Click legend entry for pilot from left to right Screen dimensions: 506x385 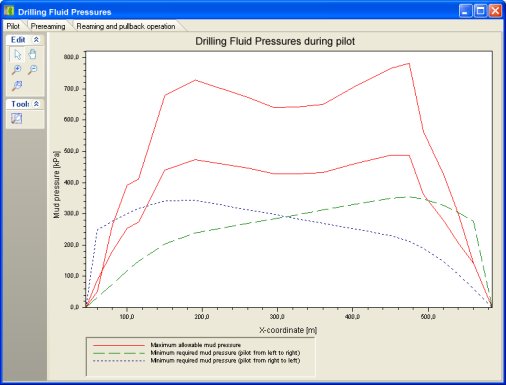coord(225,353)
